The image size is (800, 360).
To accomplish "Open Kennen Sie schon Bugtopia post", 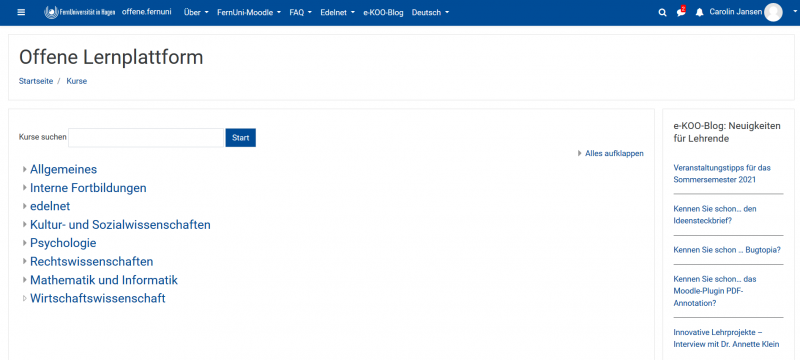I will [727, 250].
